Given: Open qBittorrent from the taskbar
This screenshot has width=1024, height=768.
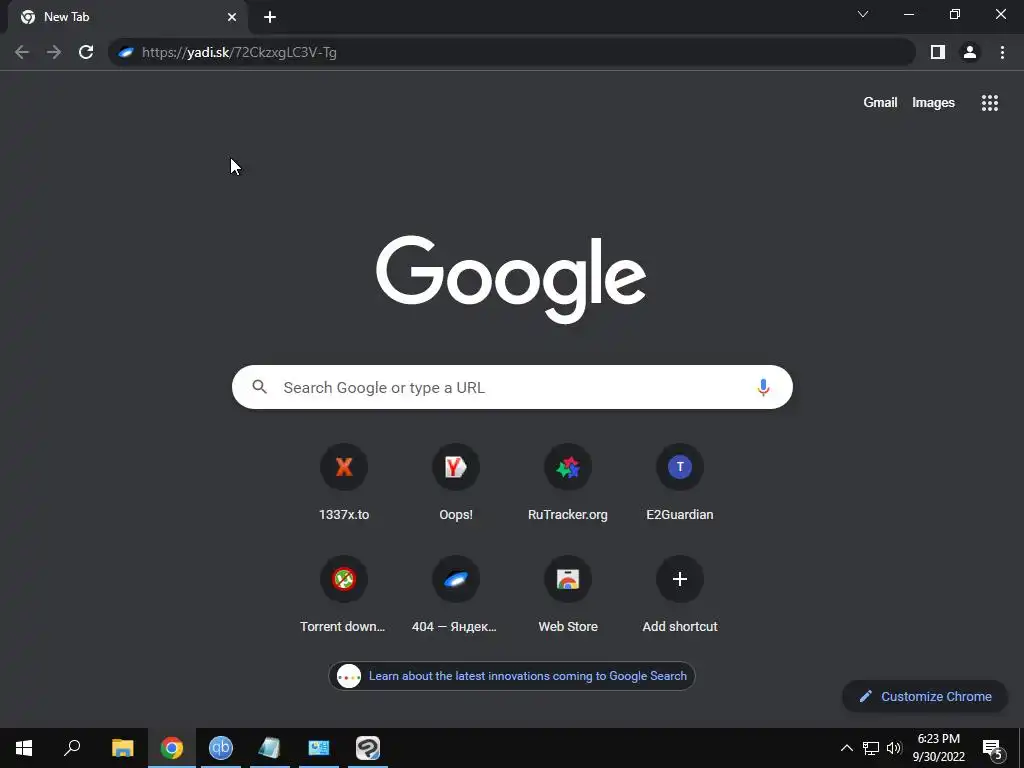Looking at the screenshot, I should coord(221,748).
